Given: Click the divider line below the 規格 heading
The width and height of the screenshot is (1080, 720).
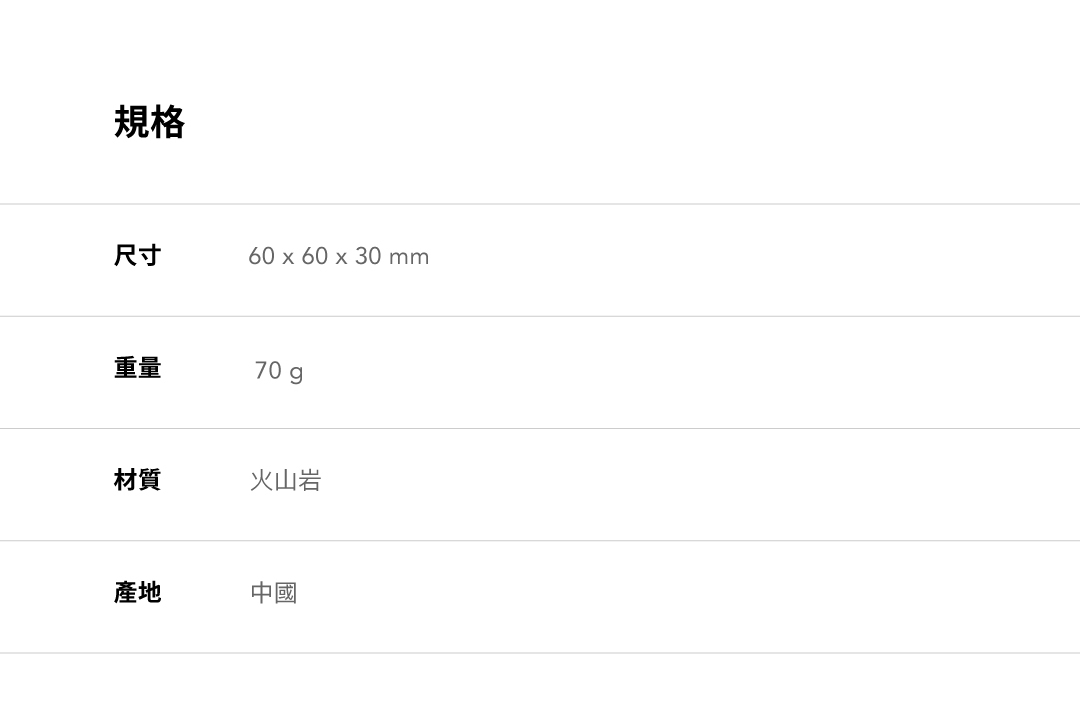Looking at the screenshot, I should tap(540, 204).
